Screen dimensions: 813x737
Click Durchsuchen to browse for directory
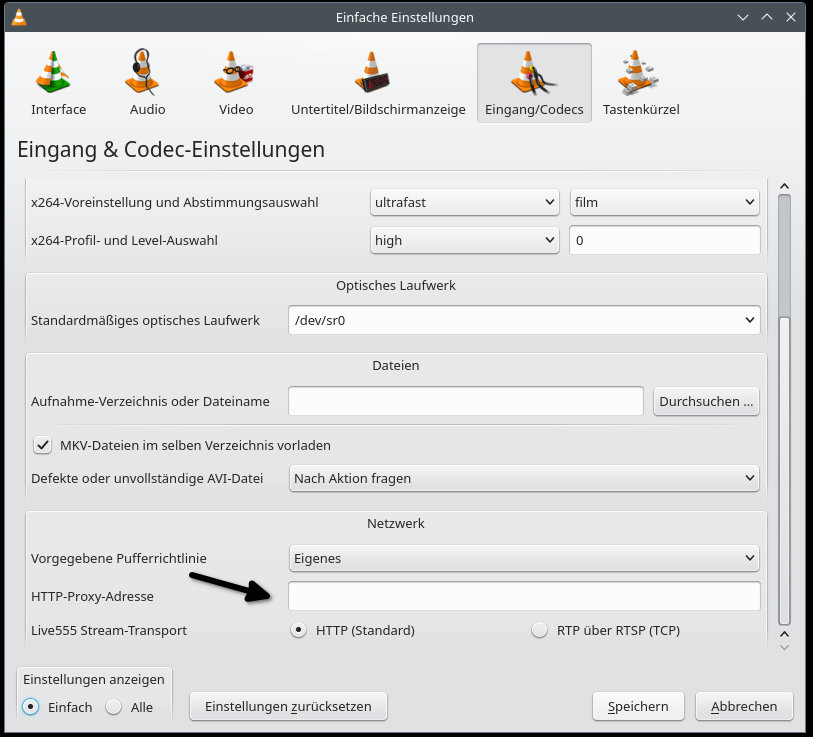coord(706,401)
